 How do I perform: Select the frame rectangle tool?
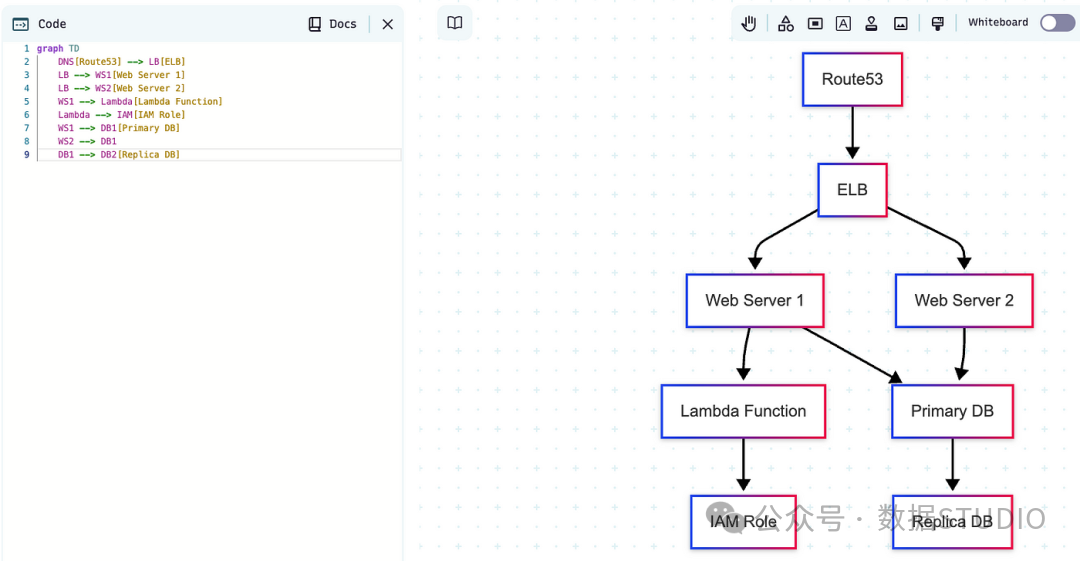coord(815,23)
